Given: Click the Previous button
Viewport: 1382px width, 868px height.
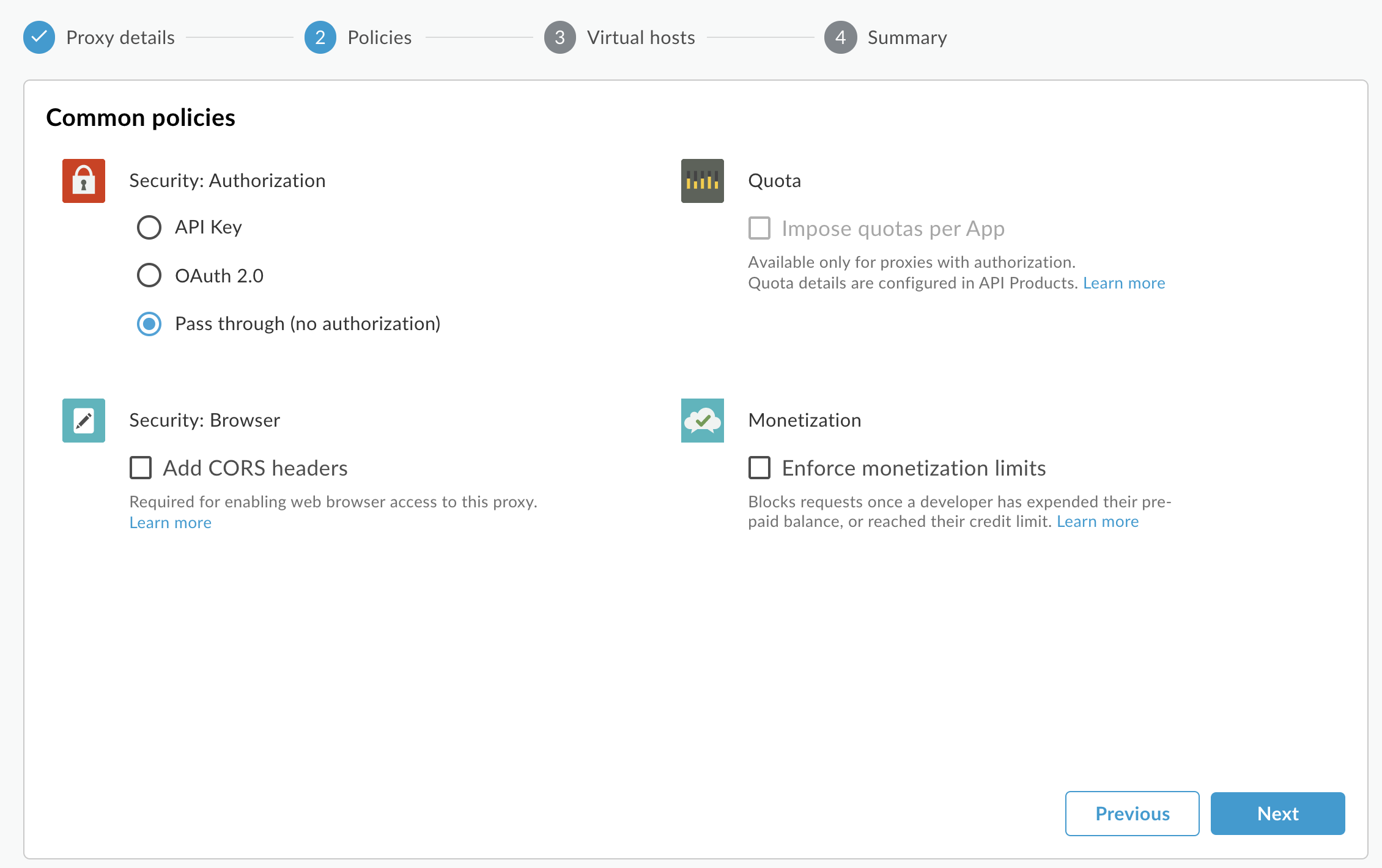Looking at the screenshot, I should pyautogui.click(x=1132, y=814).
